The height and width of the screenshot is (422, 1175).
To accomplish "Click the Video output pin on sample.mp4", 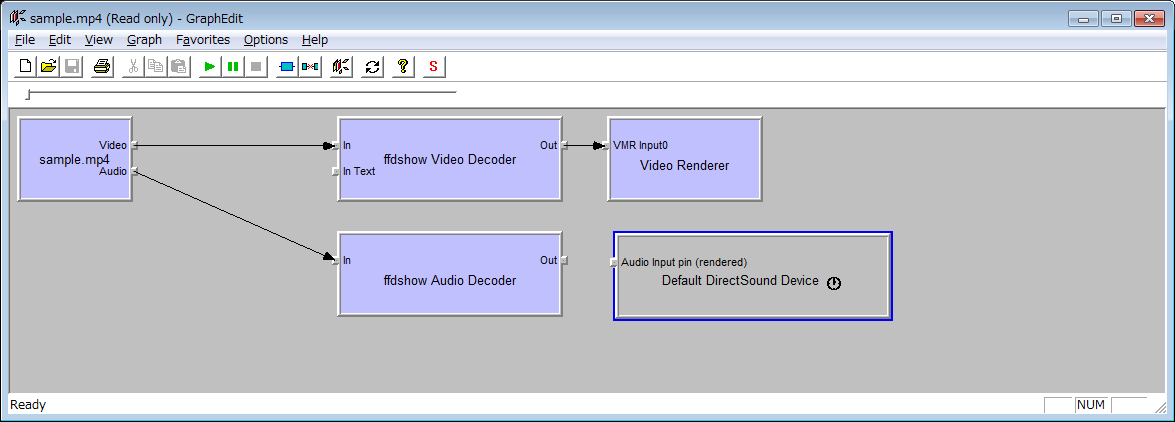I will click(133, 145).
